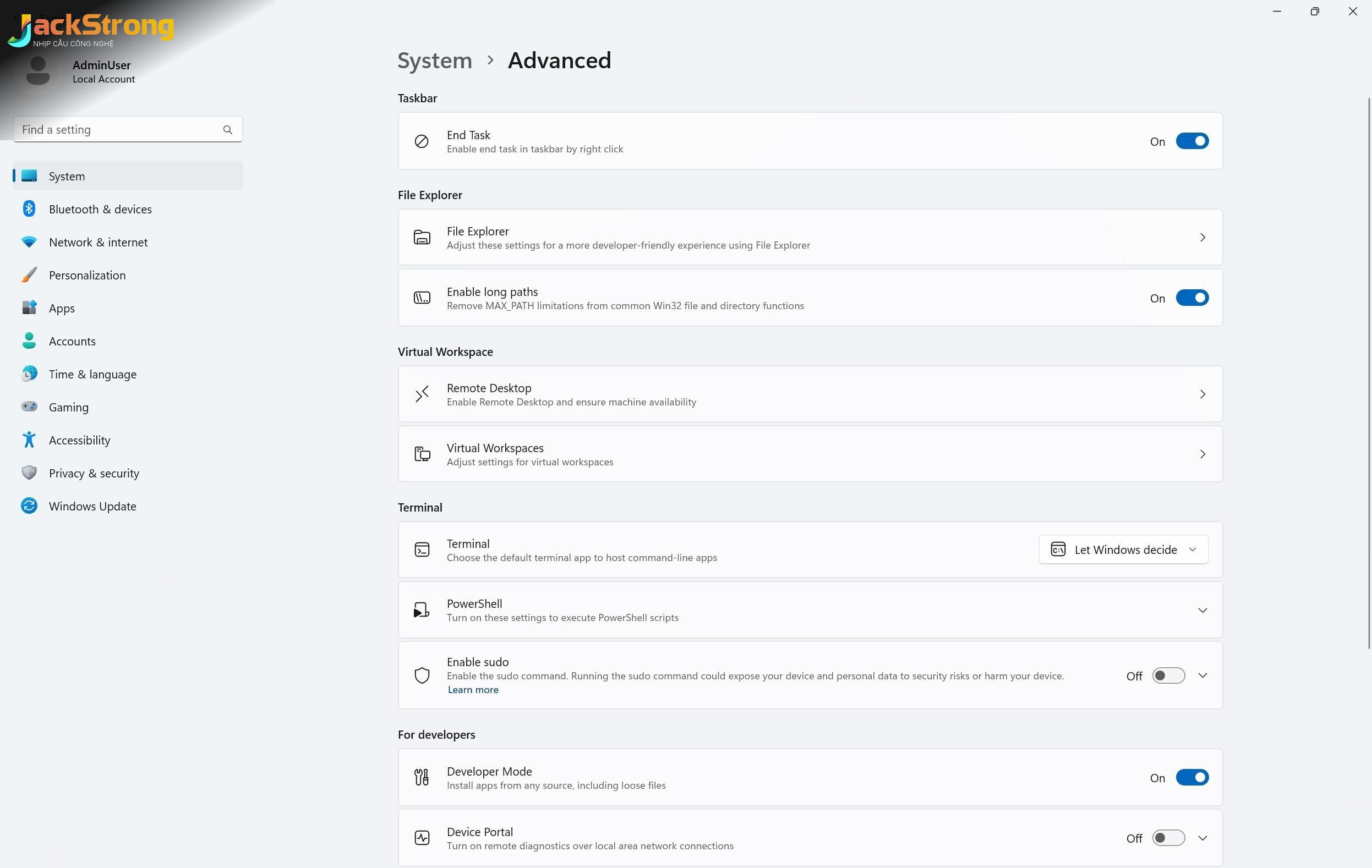Image resolution: width=1372 pixels, height=868 pixels.
Task: Switch off Developer Mode toggle
Action: 1192,777
